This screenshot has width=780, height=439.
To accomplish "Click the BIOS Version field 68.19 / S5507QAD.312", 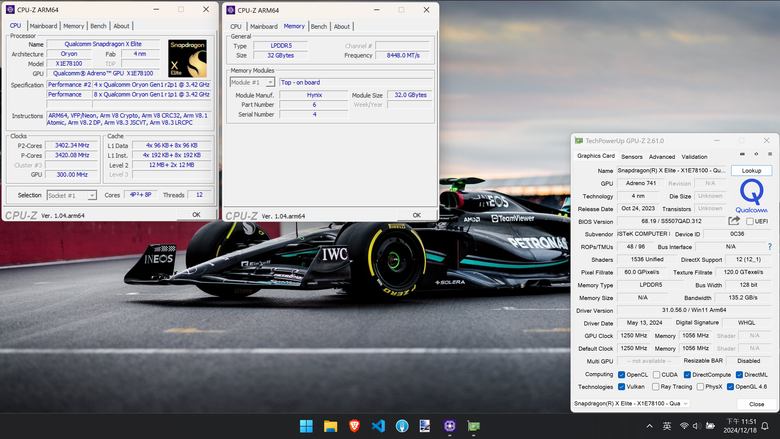I will coord(672,221).
